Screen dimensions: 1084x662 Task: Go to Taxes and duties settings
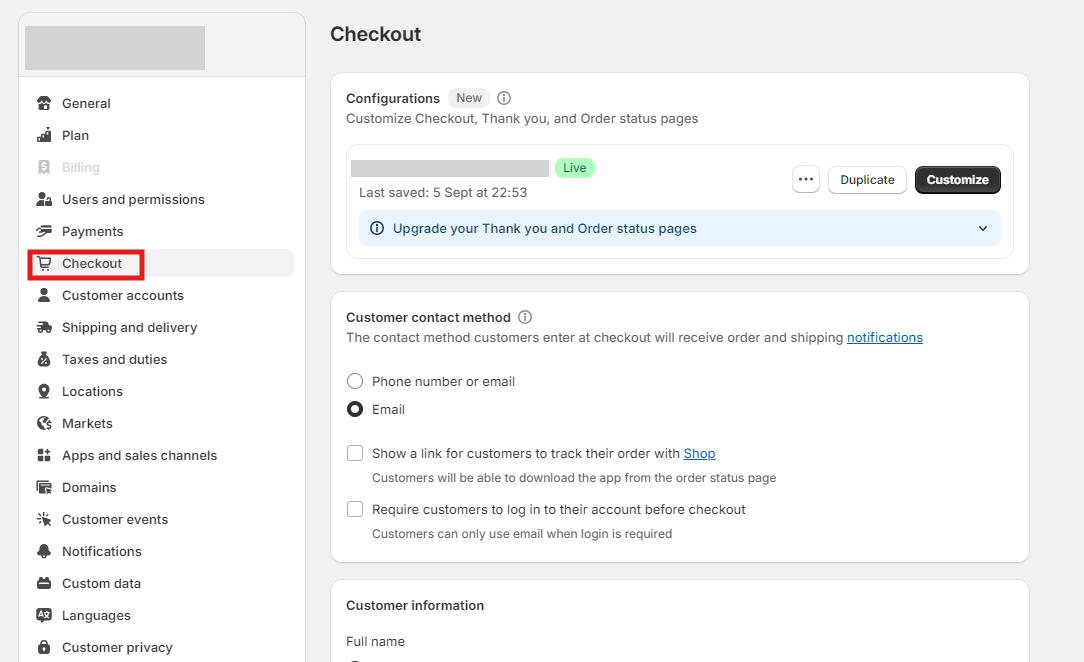(x=114, y=360)
